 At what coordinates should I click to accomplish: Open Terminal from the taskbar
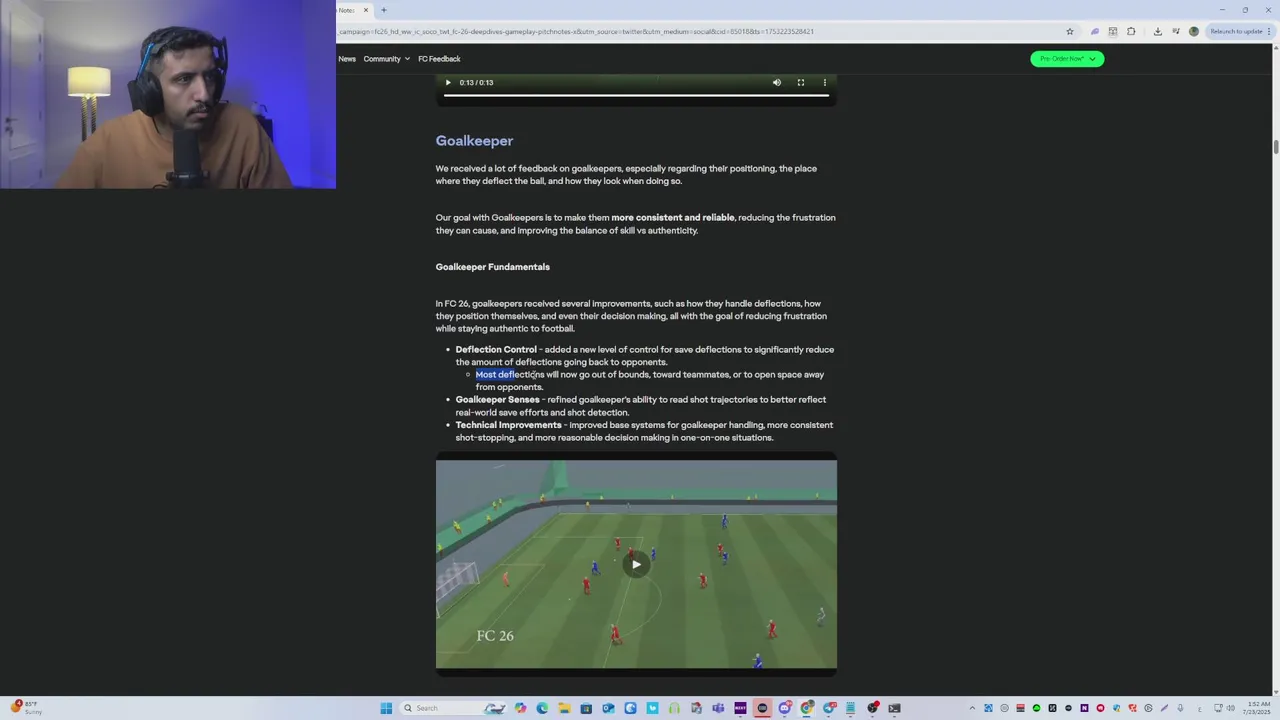(x=895, y=708)
